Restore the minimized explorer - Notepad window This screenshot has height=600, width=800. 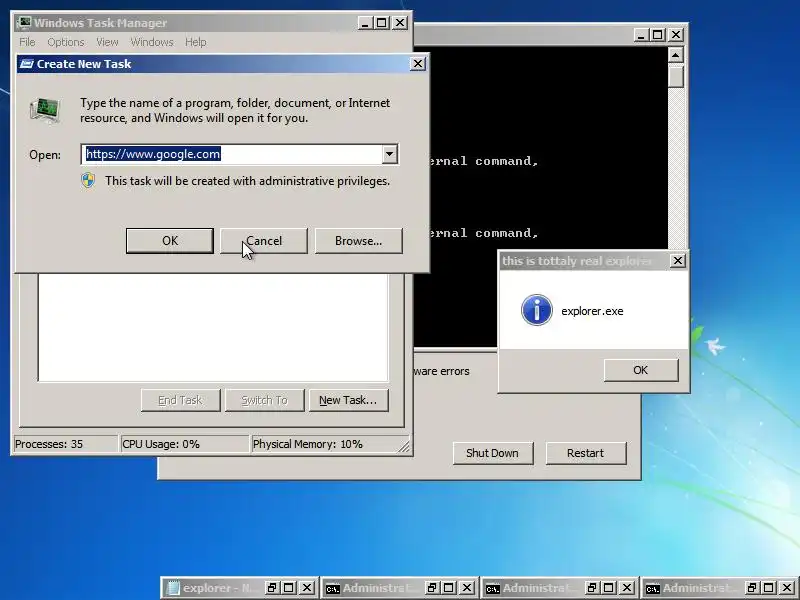tap(271, 588)
